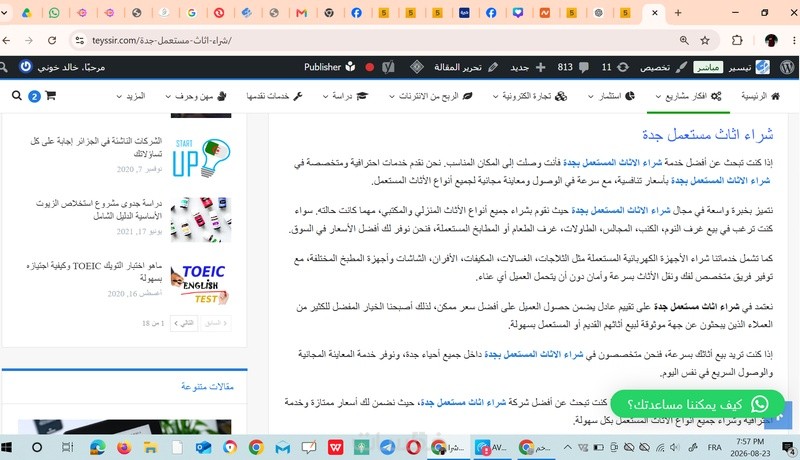Image resolution: width=800 pixels, height=460 pixels.
Task: Close the current active tab
Action: point(655,13)
